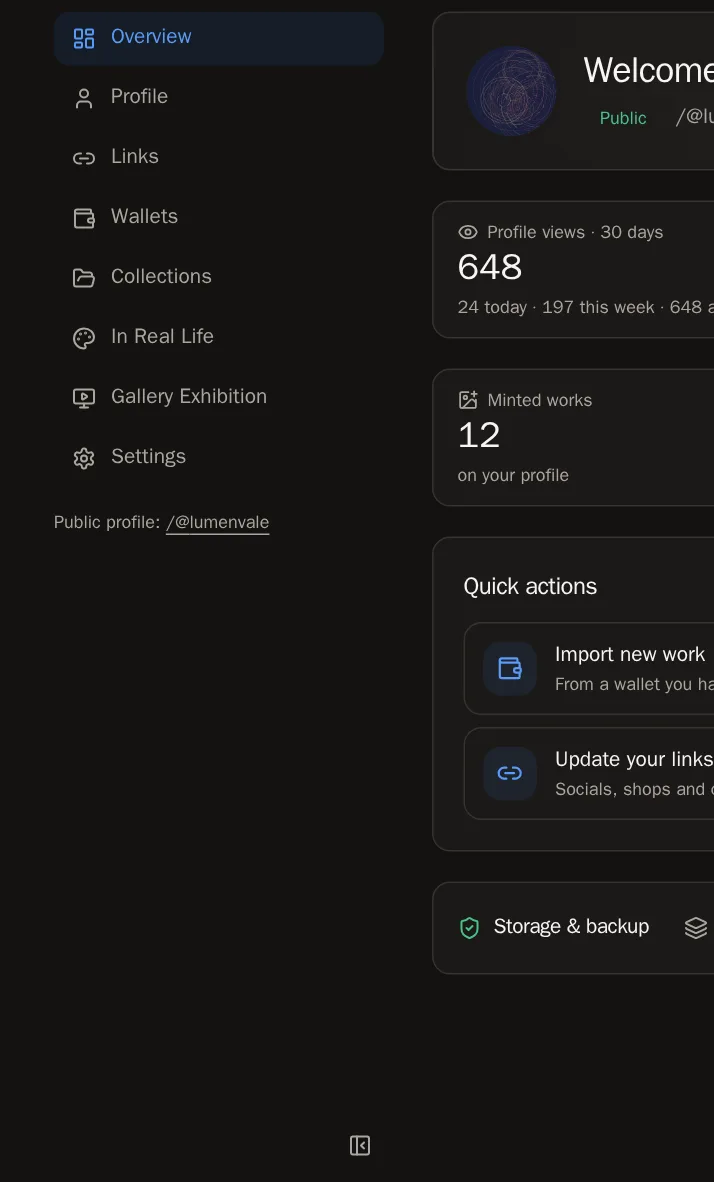This screenshot has width=714, height=1182.
Task: Open the /@lumenvale public profile link
Action: click(217, 522)
